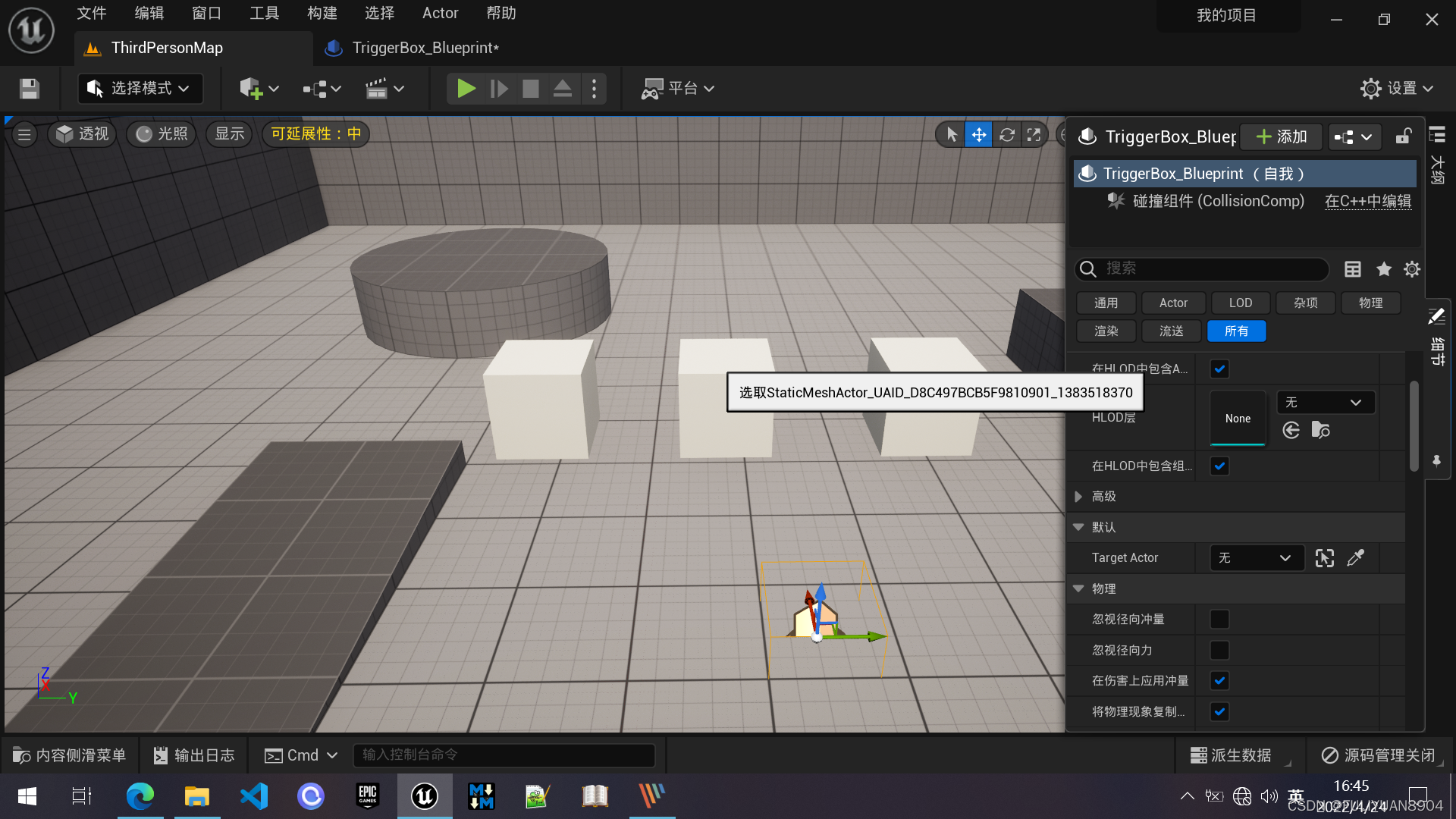The height and width of the screenshot is (819, 1456).
Task: Select the translate move tool icon
Action: pyautogui.click(x=978, y=135)
